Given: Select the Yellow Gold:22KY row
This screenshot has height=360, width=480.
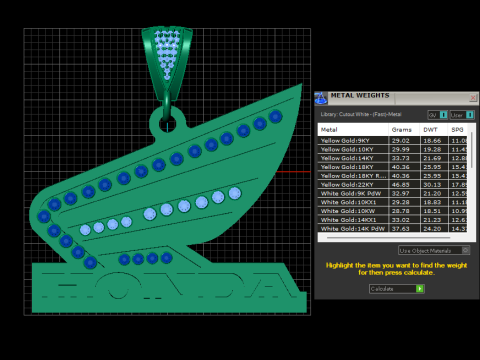Looking at the screenshot, I should (393, 185).
